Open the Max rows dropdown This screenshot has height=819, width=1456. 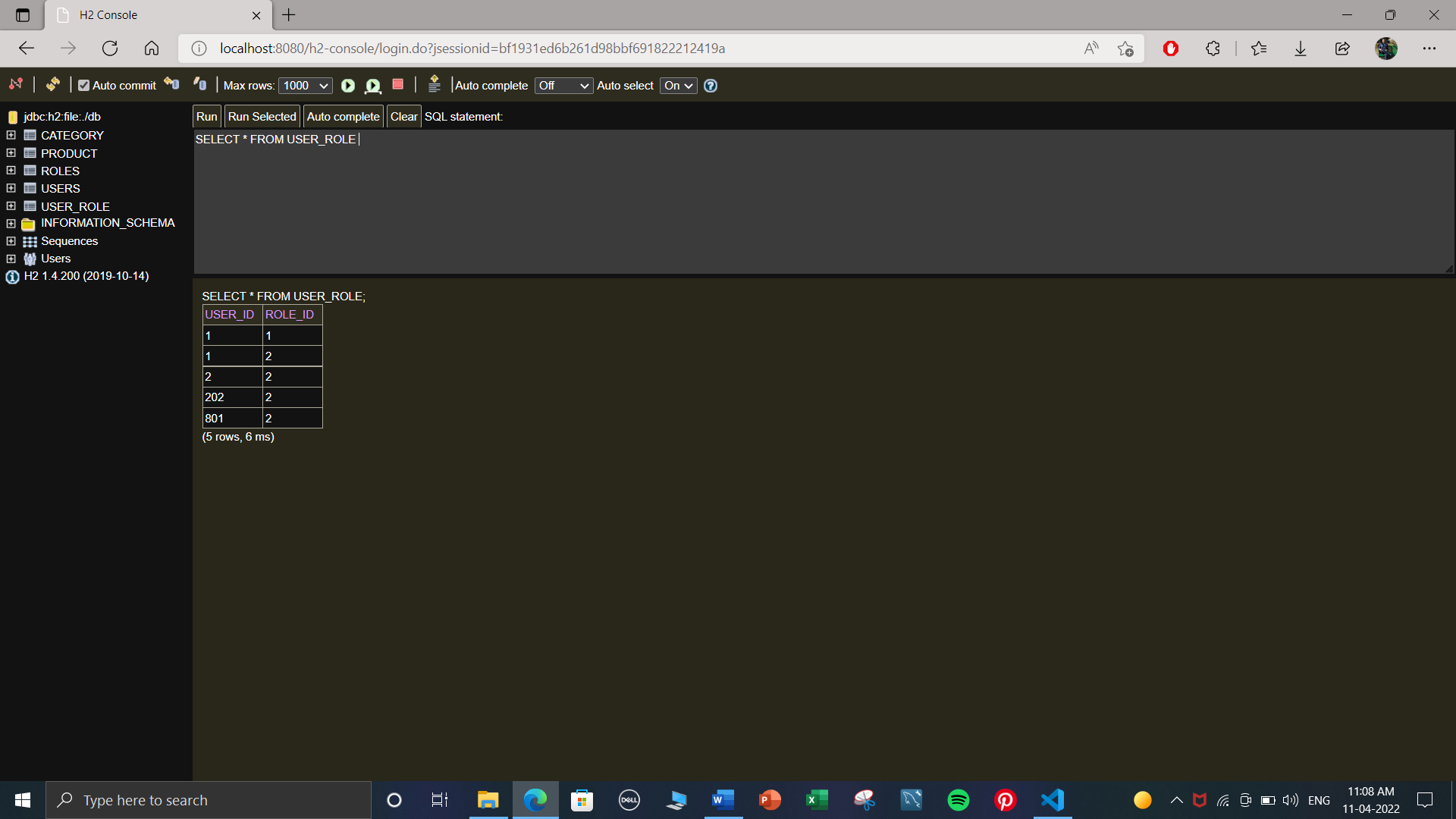click(304, 86)
